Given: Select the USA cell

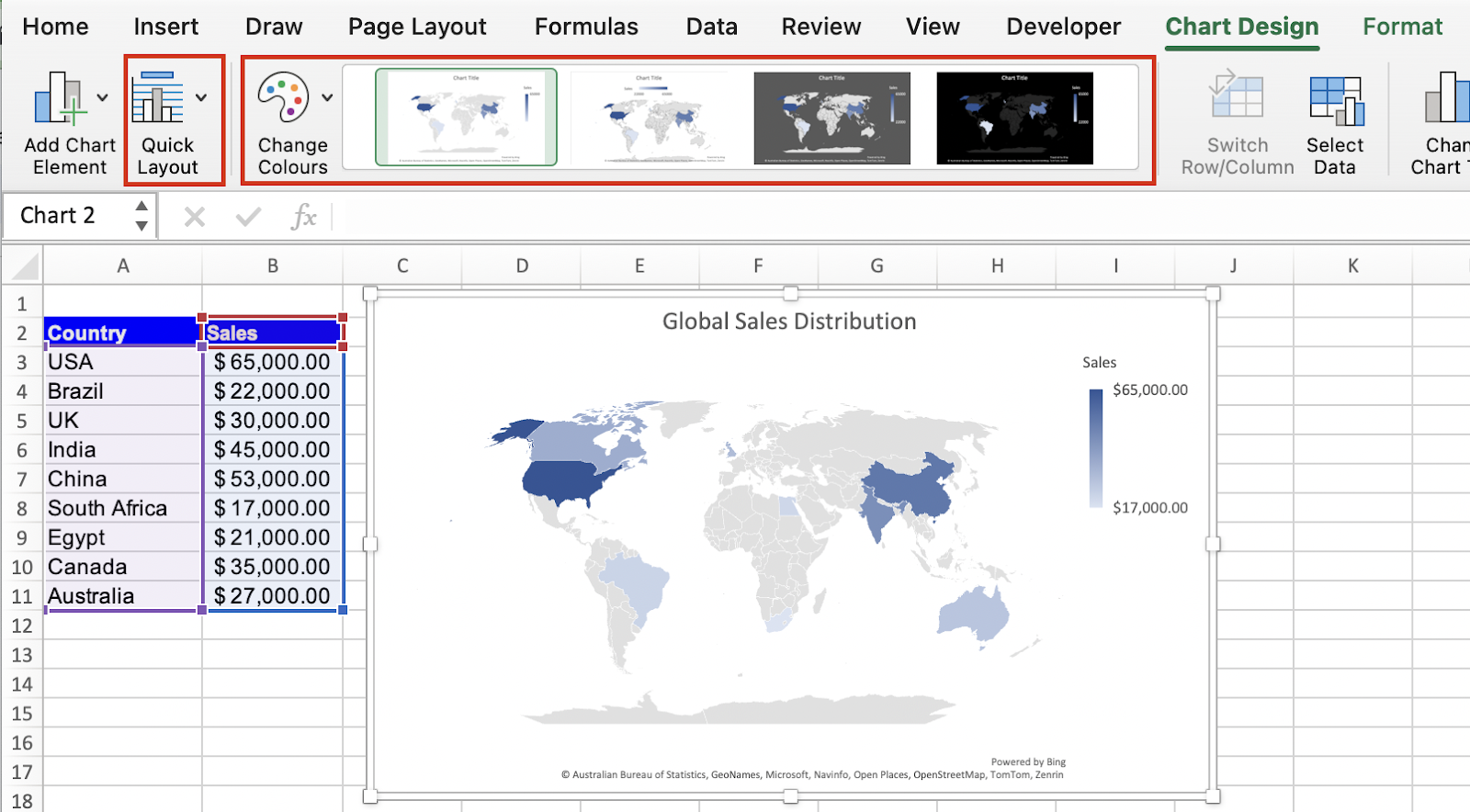Looking at the screenshot, I should coord(123,362).
